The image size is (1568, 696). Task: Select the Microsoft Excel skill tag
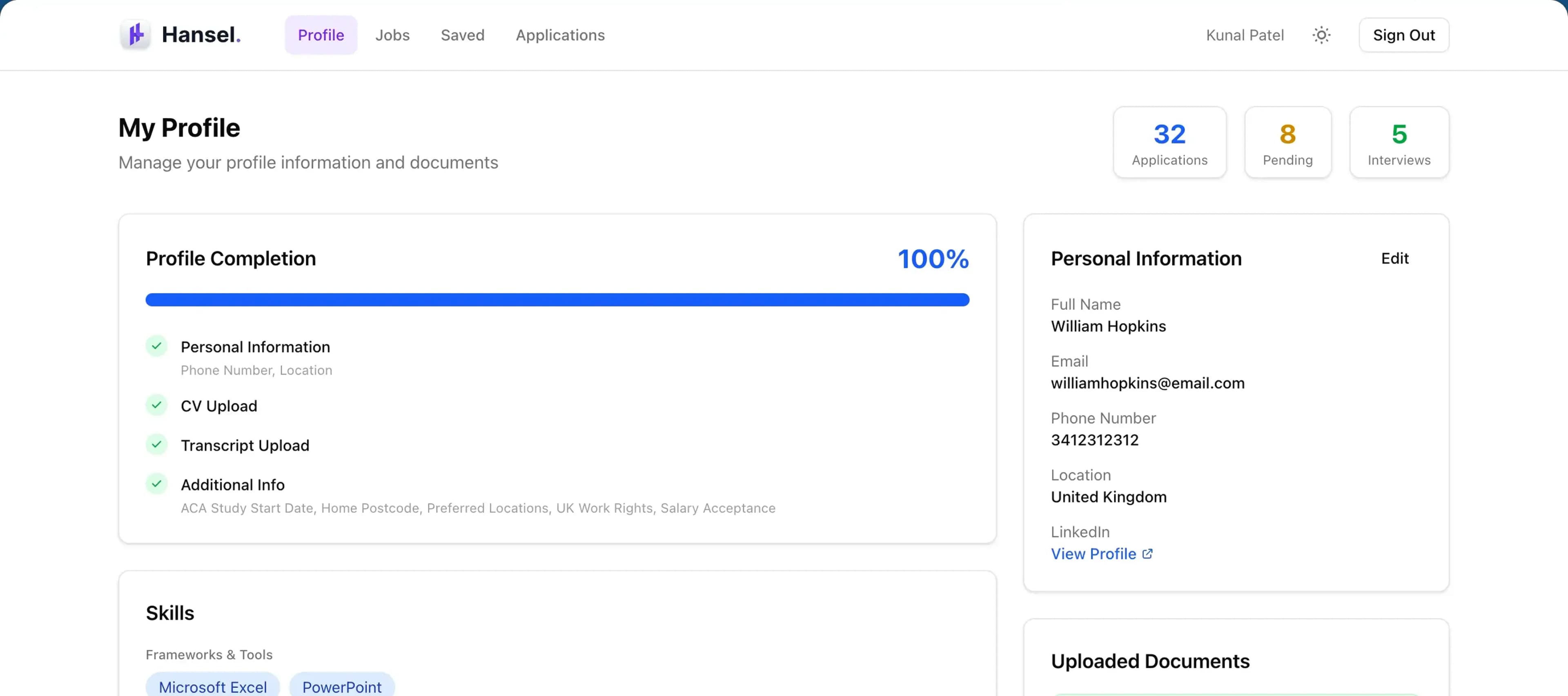click(212, 686)
